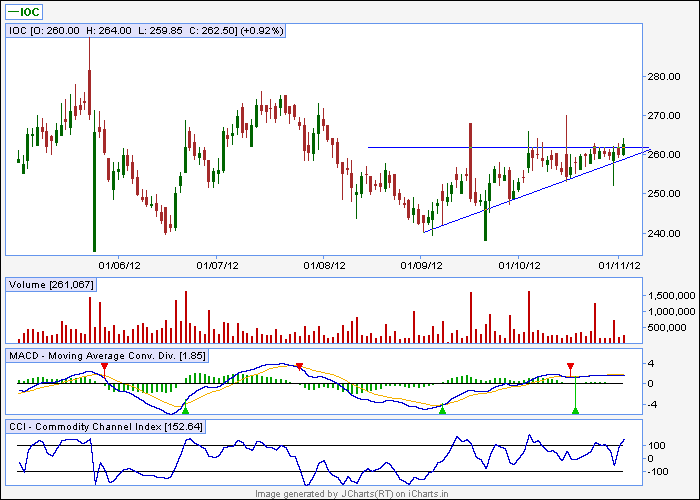This screenshot has height=500, width=700.
Task: Click the 01/08/12 date axis label
Action: point(324,266)
